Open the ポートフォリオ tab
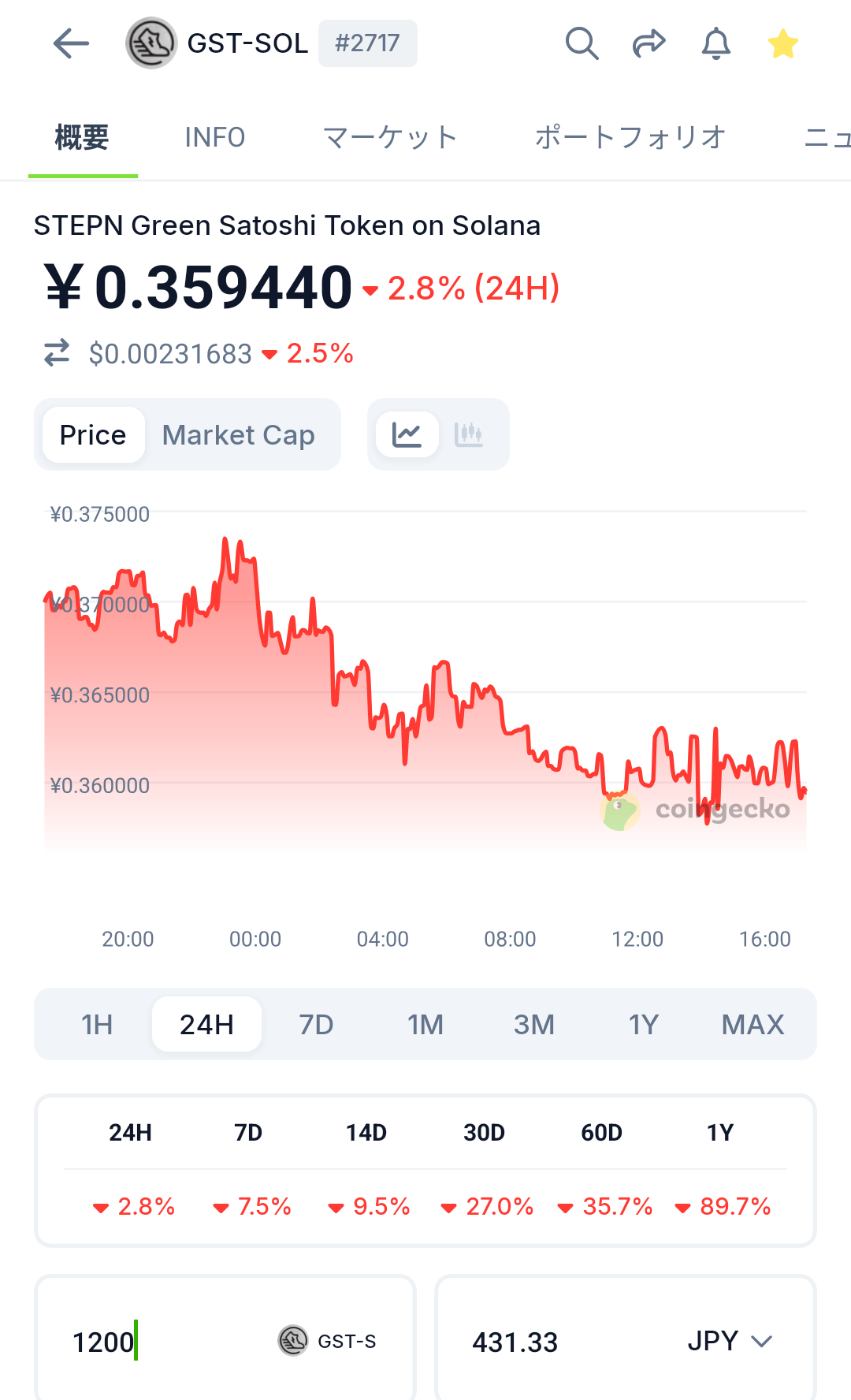The image size is (851, 1400). [x=630, y=138]
